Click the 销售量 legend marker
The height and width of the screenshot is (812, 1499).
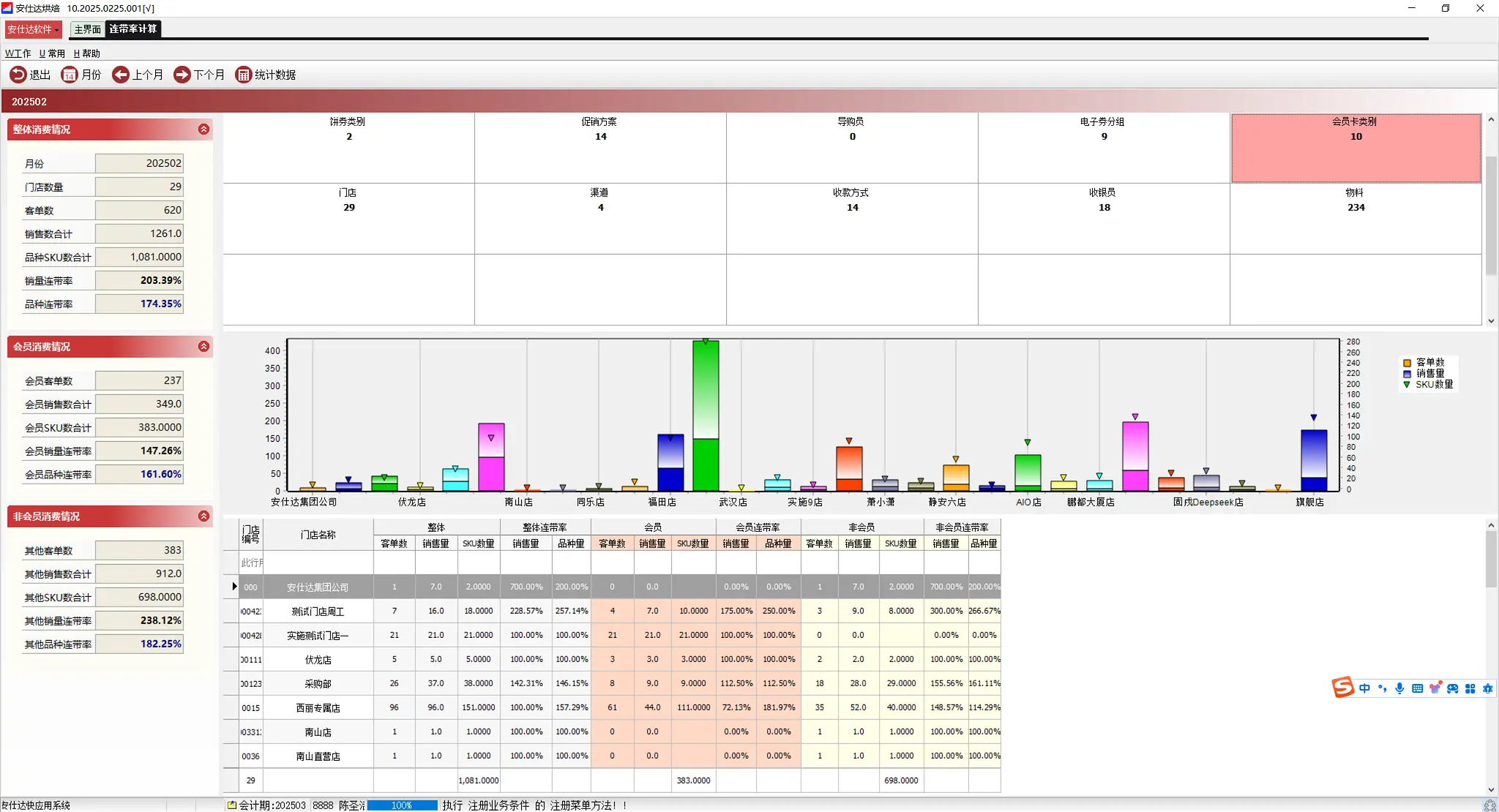pyautogui.click(x=1407, y=374)
